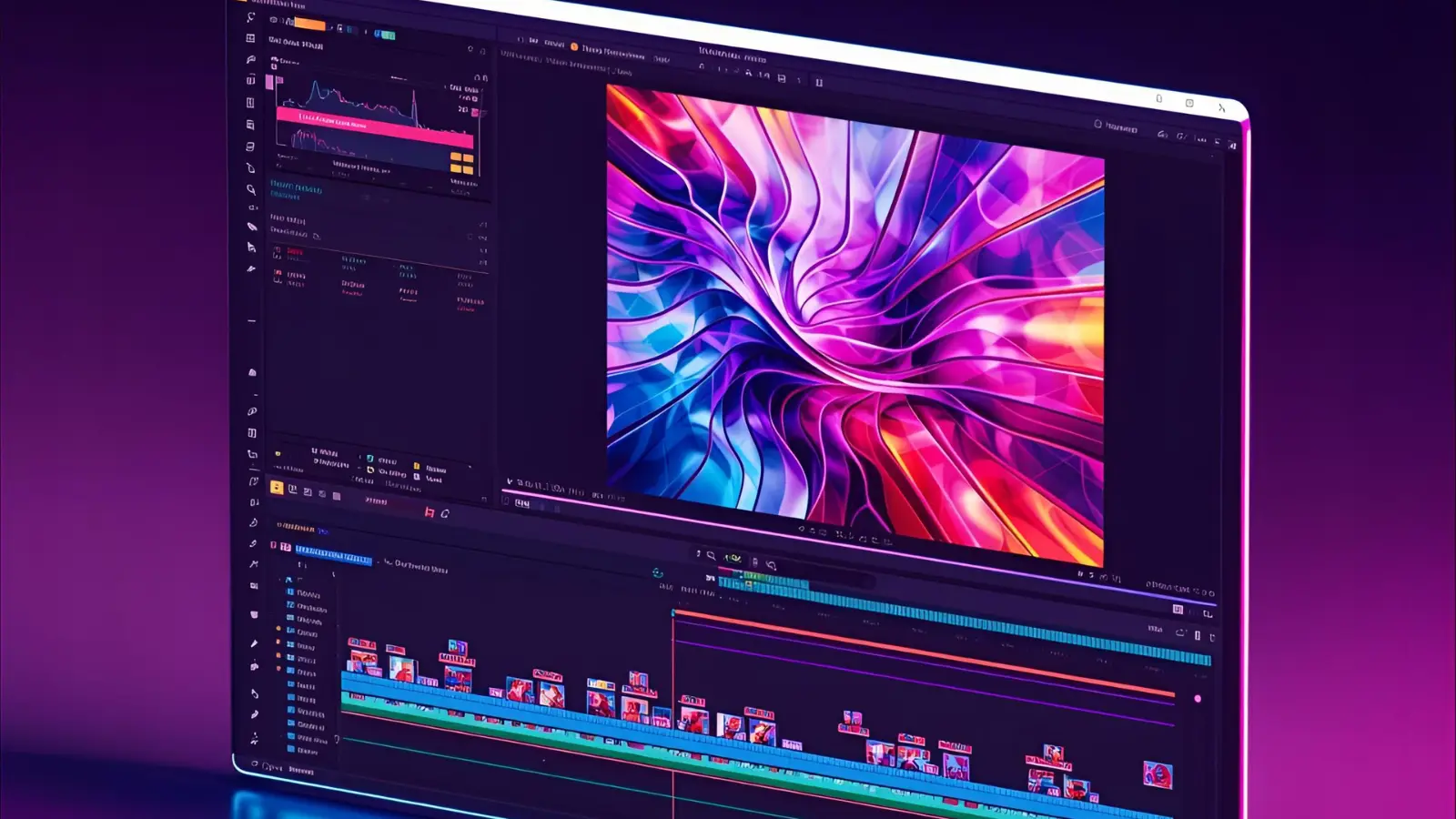The height and width of the screenshot is (819, 1456).
Task: Click the magnifier icon in the timeline toolbar
Action: coord(711,555)
